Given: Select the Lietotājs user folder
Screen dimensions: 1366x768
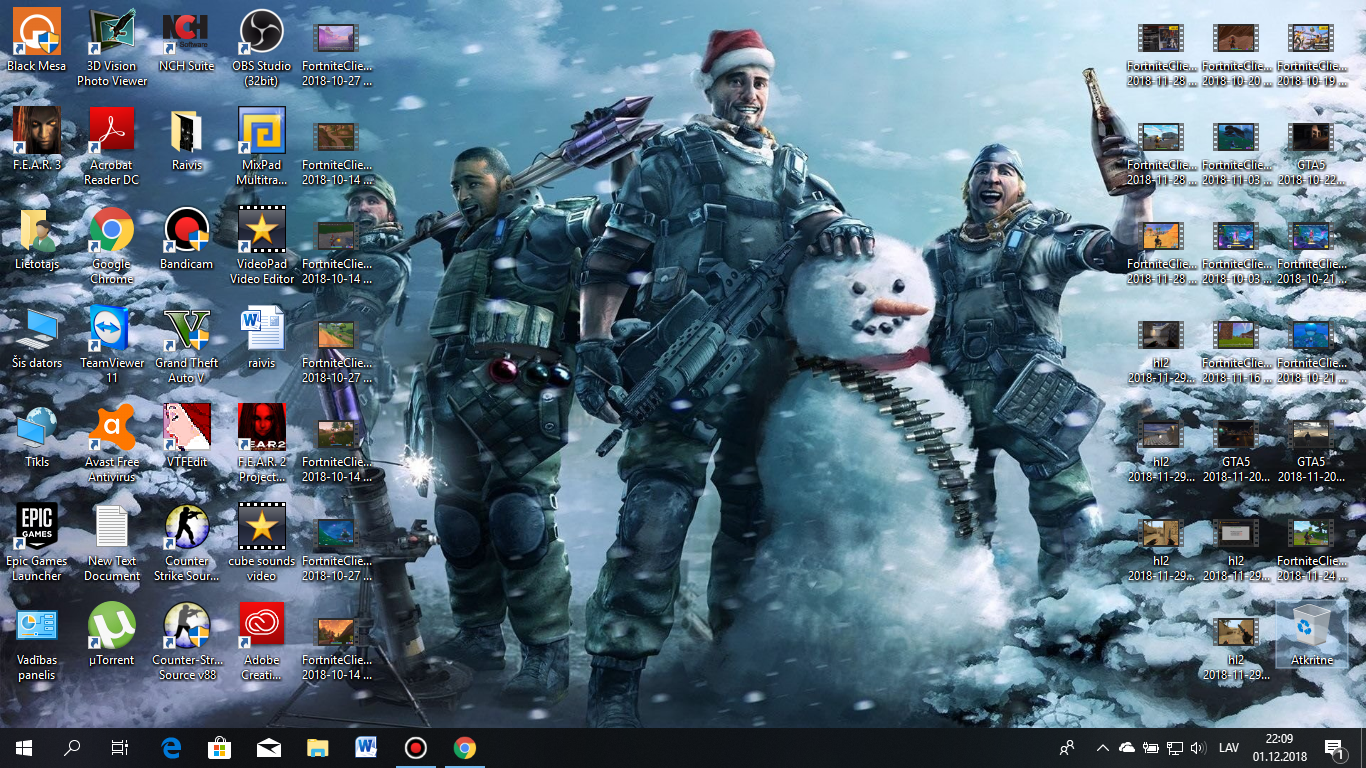Looking at the screenshot, I should tap(37, 239).
